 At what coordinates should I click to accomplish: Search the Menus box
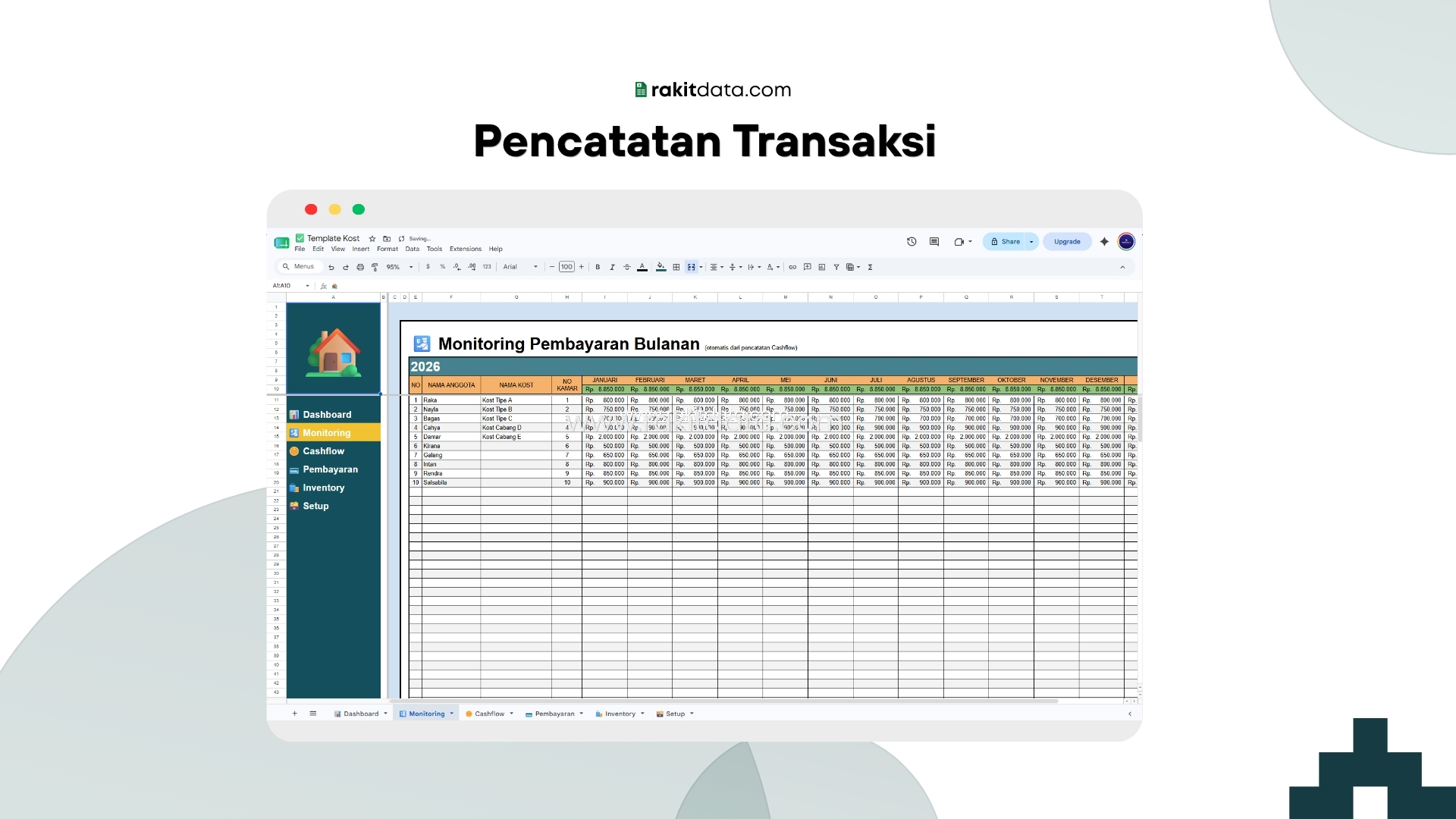300,267
